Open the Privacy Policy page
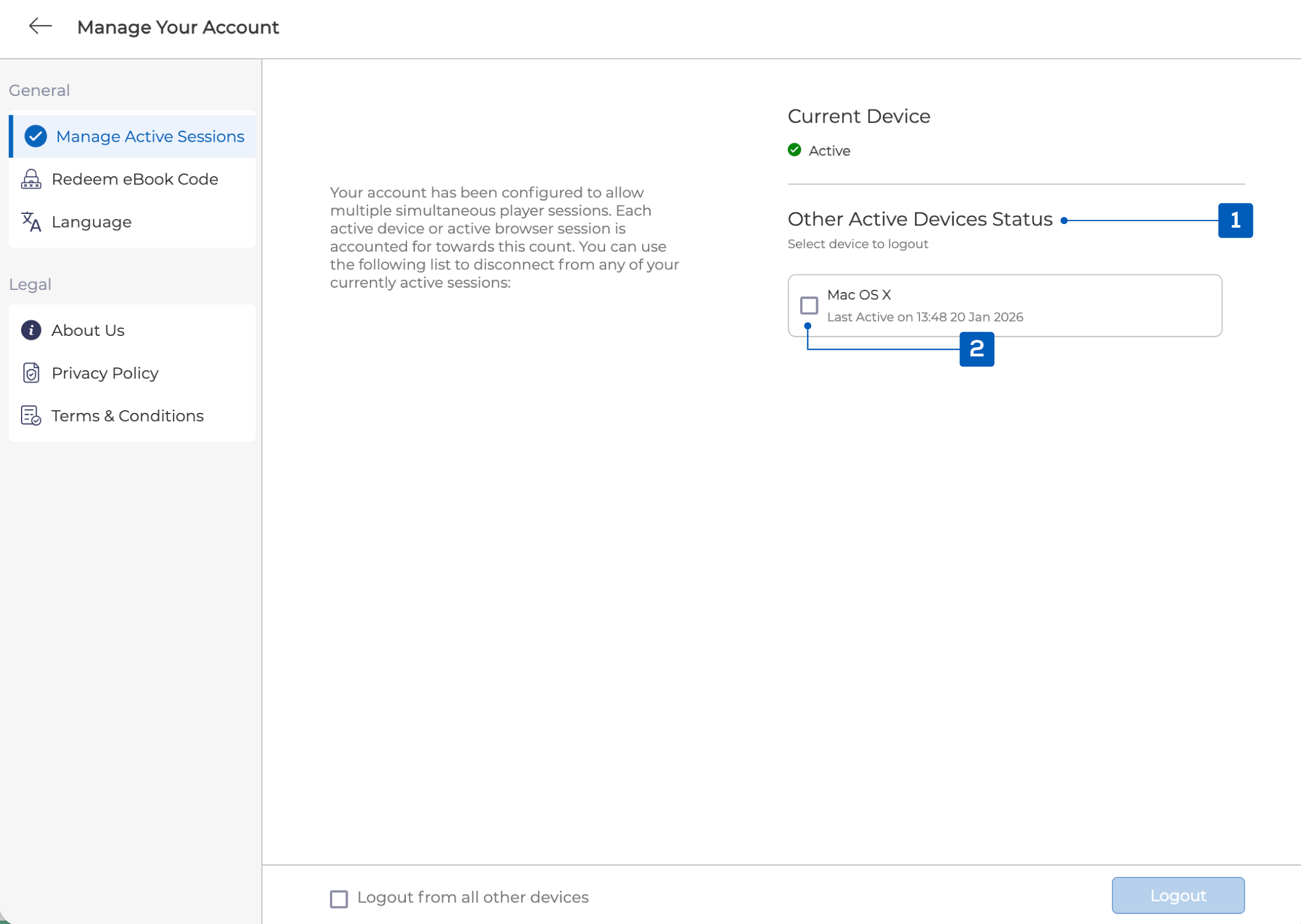This screenshot has height=924, width=1301. pos(105,373)
